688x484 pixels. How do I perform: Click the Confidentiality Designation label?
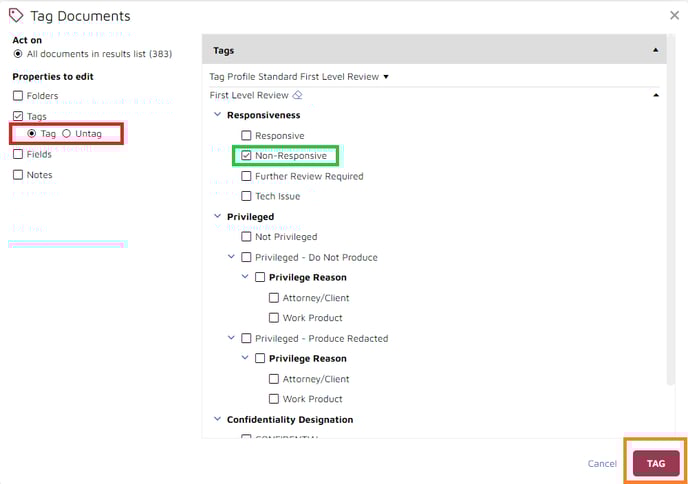290,419
